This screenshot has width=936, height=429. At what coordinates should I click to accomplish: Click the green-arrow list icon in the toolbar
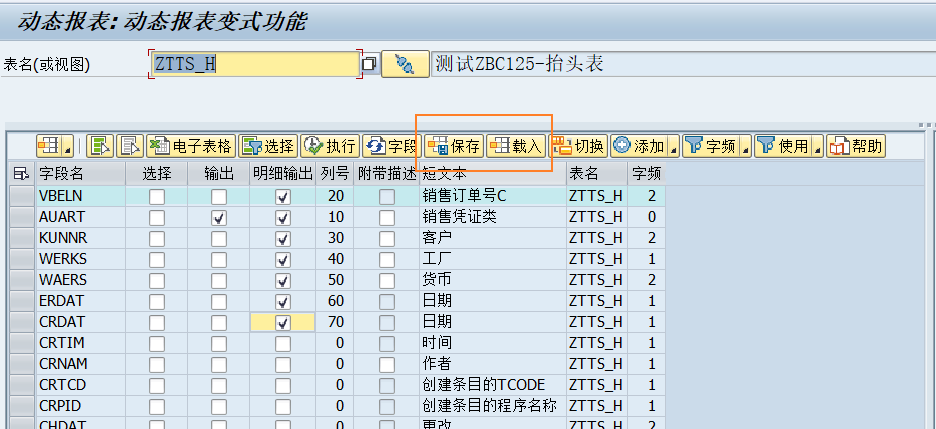pyautogui.click(x=100, y=146)
